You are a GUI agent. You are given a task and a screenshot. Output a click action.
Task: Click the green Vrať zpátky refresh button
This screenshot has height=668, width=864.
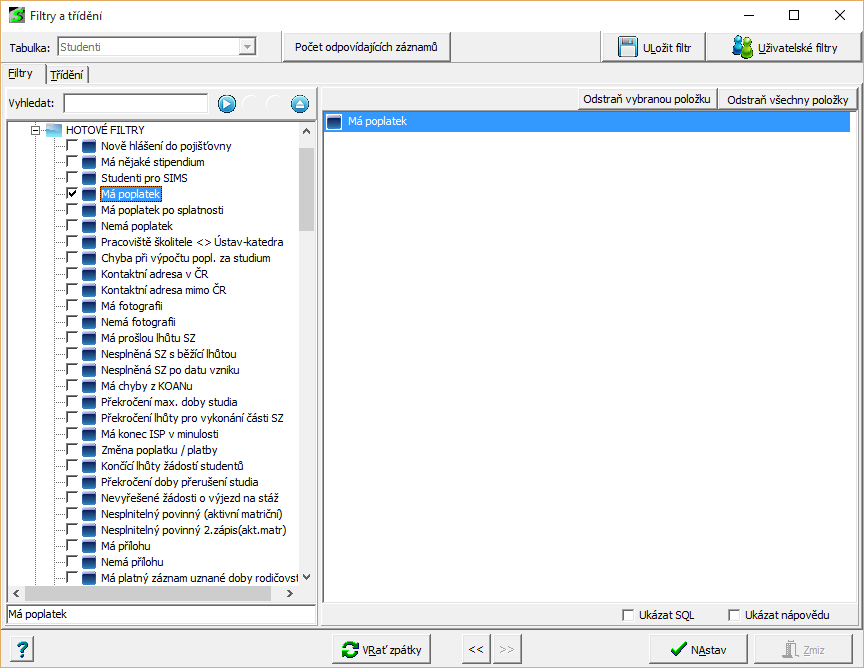click(x=382, y=649)
